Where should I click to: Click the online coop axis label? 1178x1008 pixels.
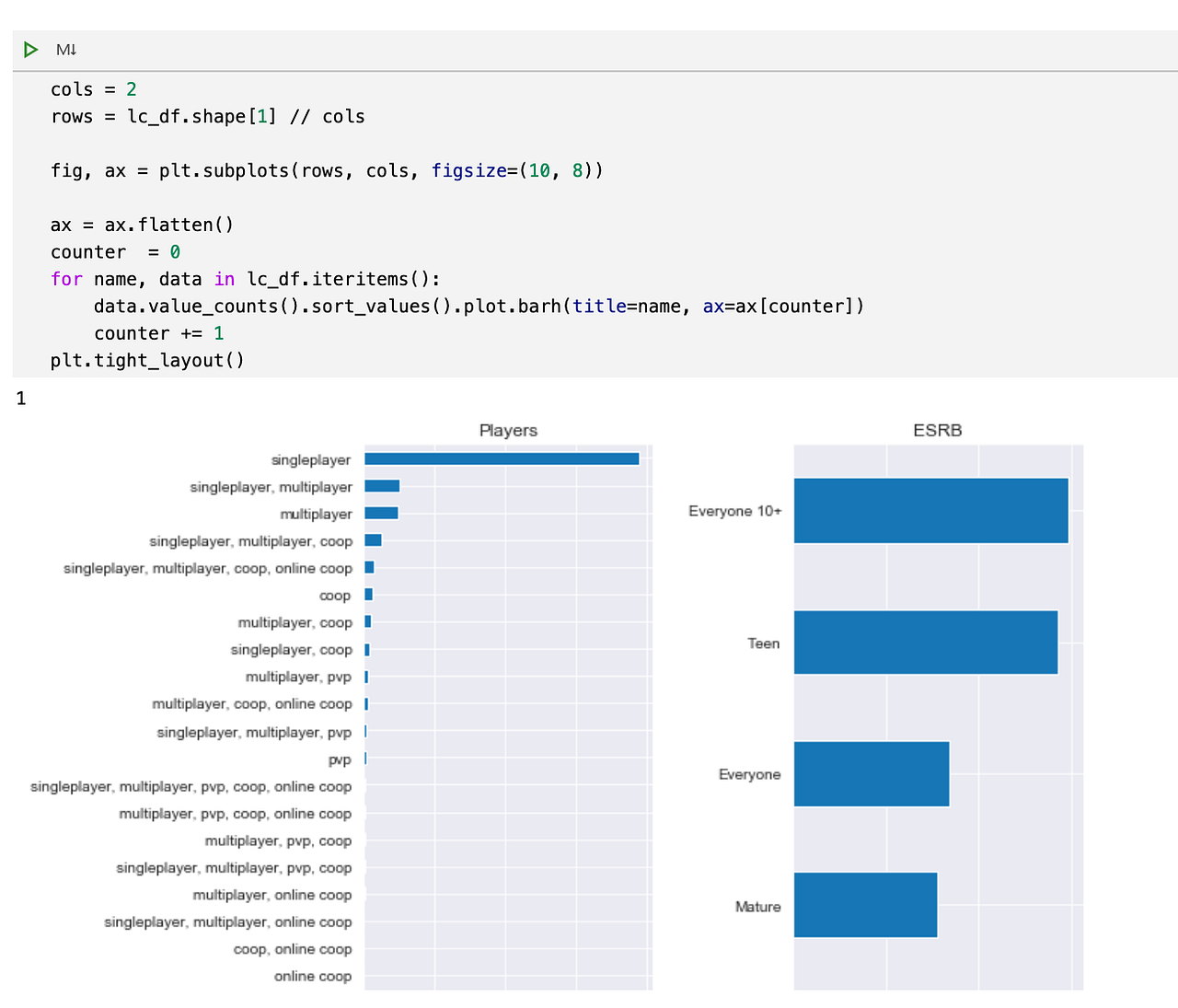tap(313, 976)
